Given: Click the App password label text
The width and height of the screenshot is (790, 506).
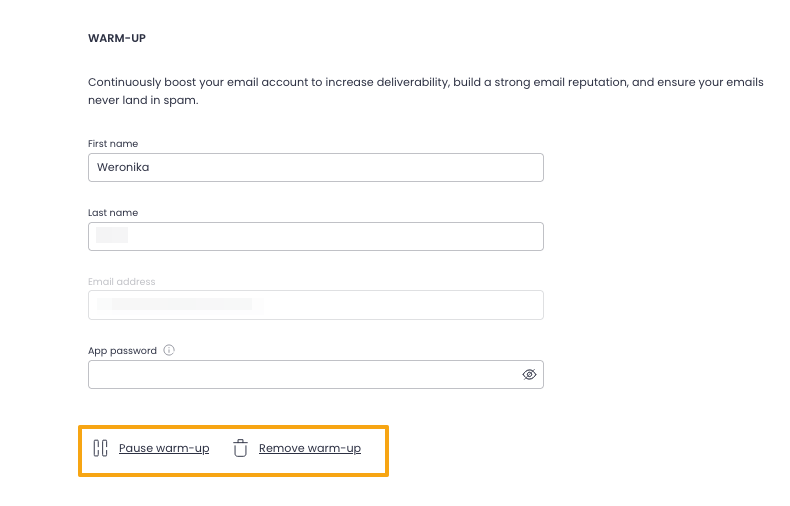Looking at the screenshot, I should coord(122,351).
